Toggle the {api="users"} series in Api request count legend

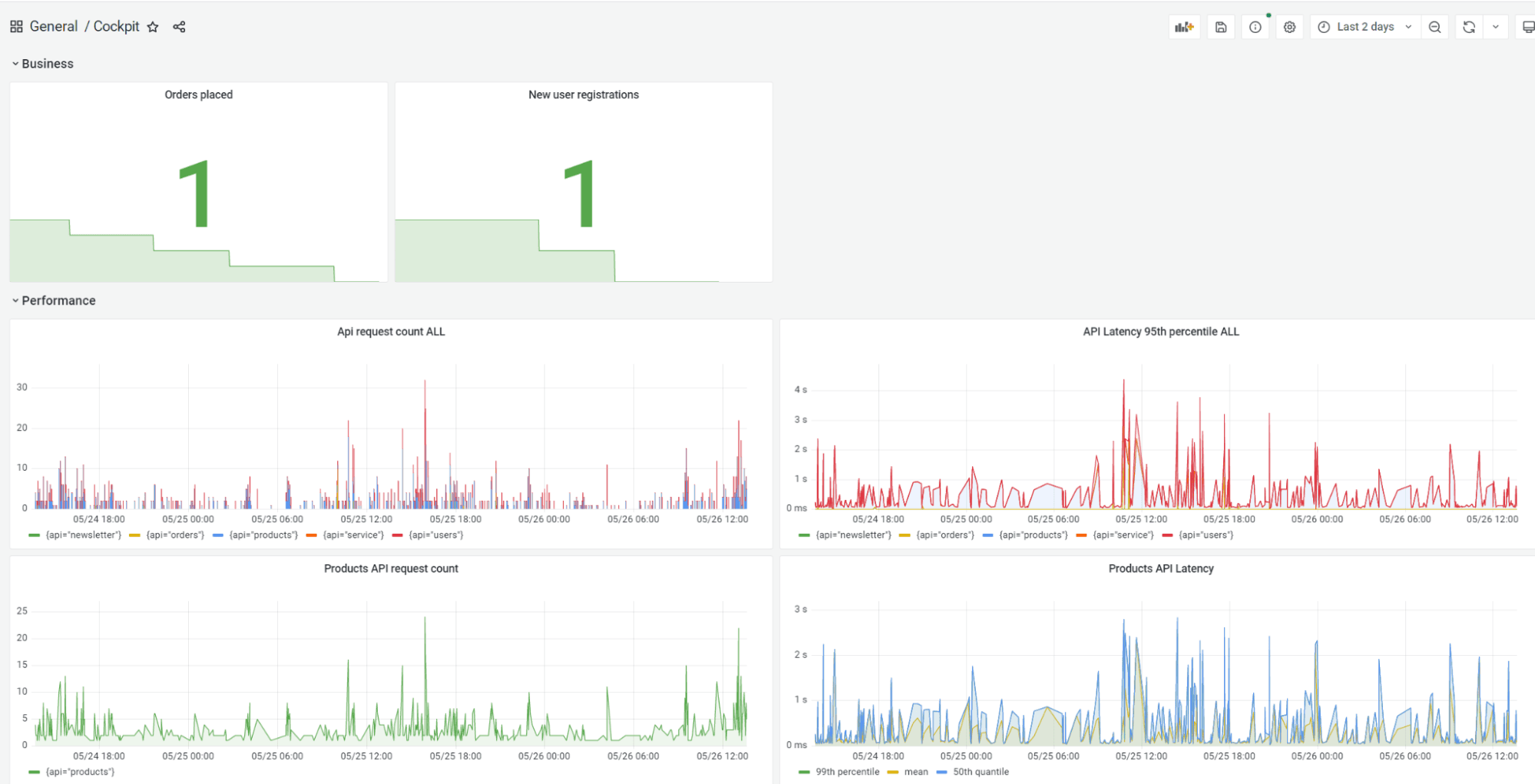point(435,534)
